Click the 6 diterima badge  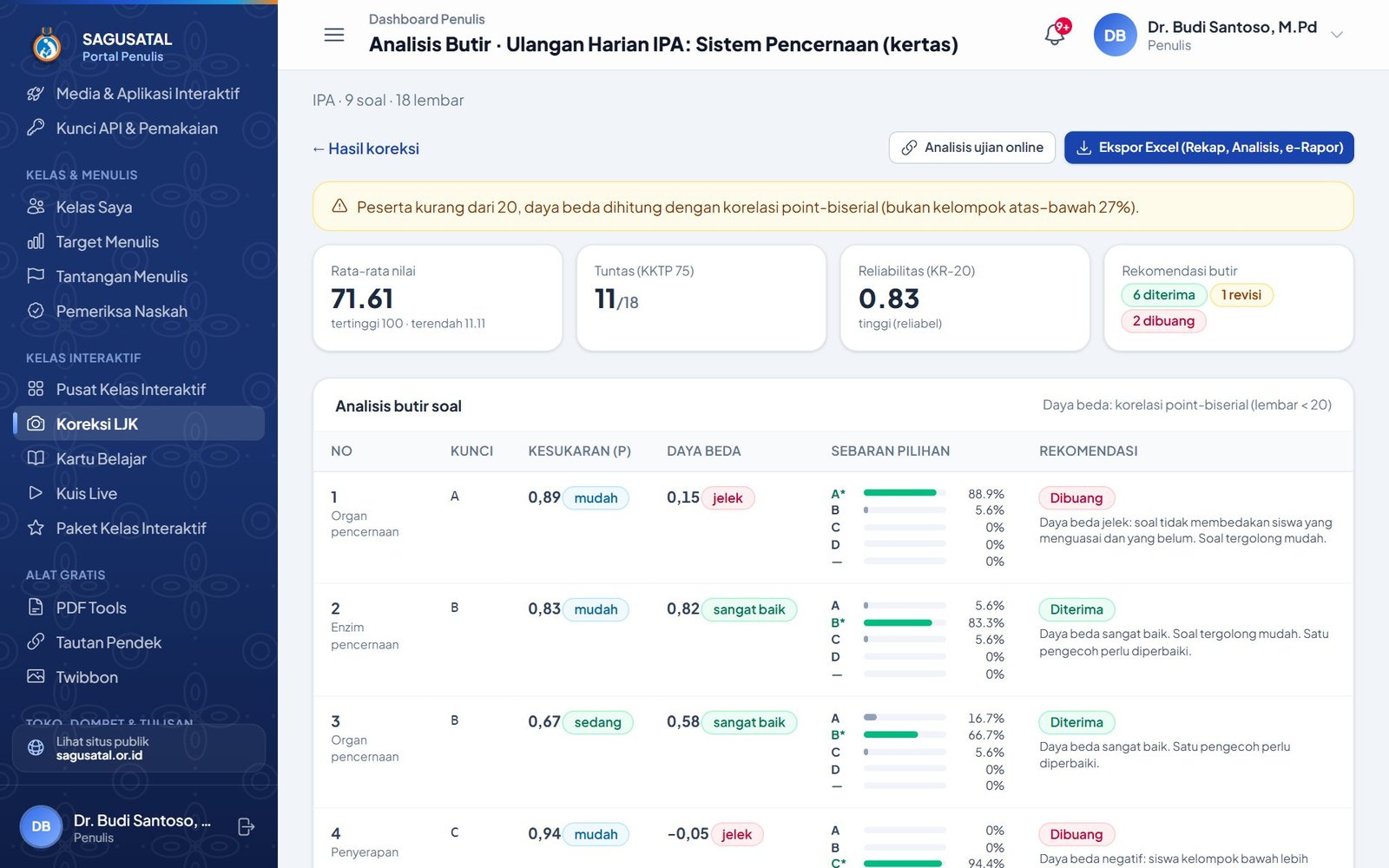coord(1164,295)
